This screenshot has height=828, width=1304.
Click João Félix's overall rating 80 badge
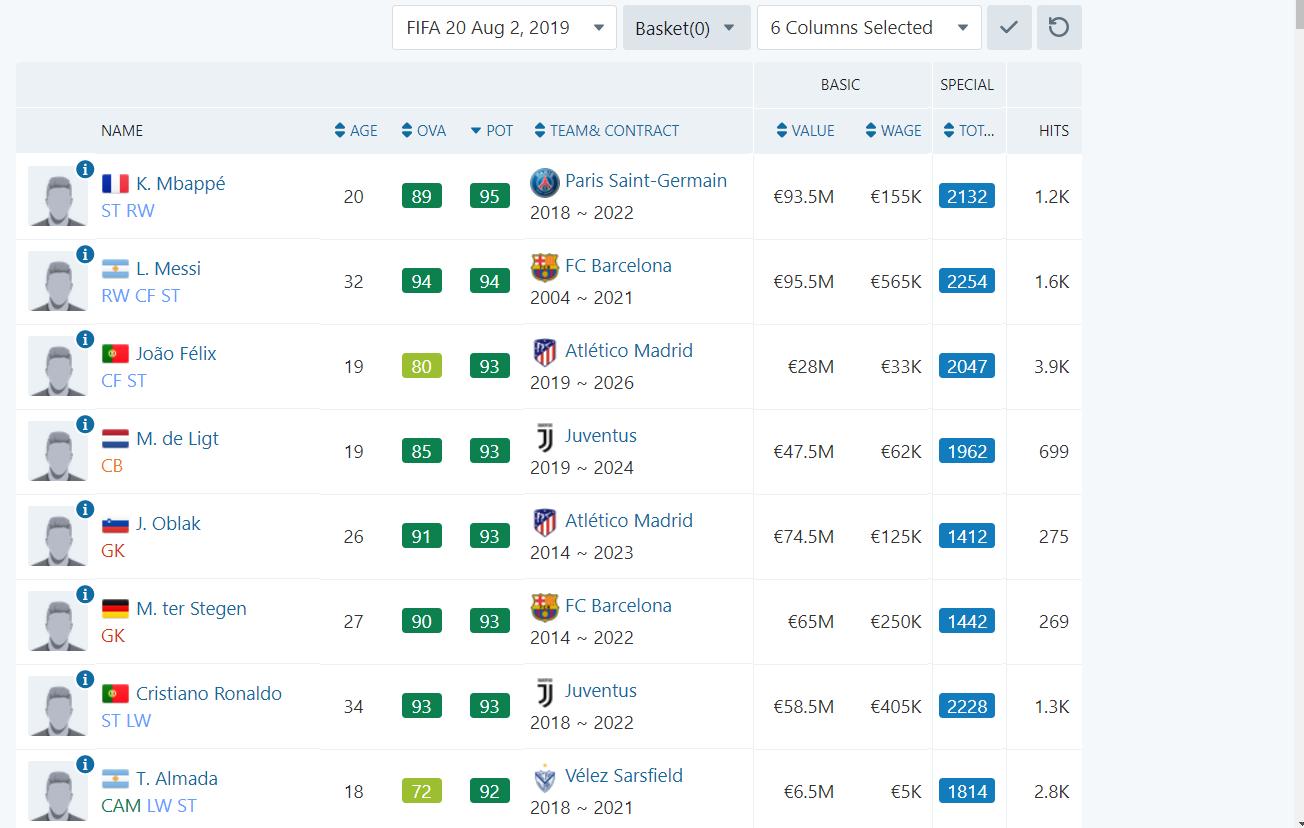[x=422, y=367]
